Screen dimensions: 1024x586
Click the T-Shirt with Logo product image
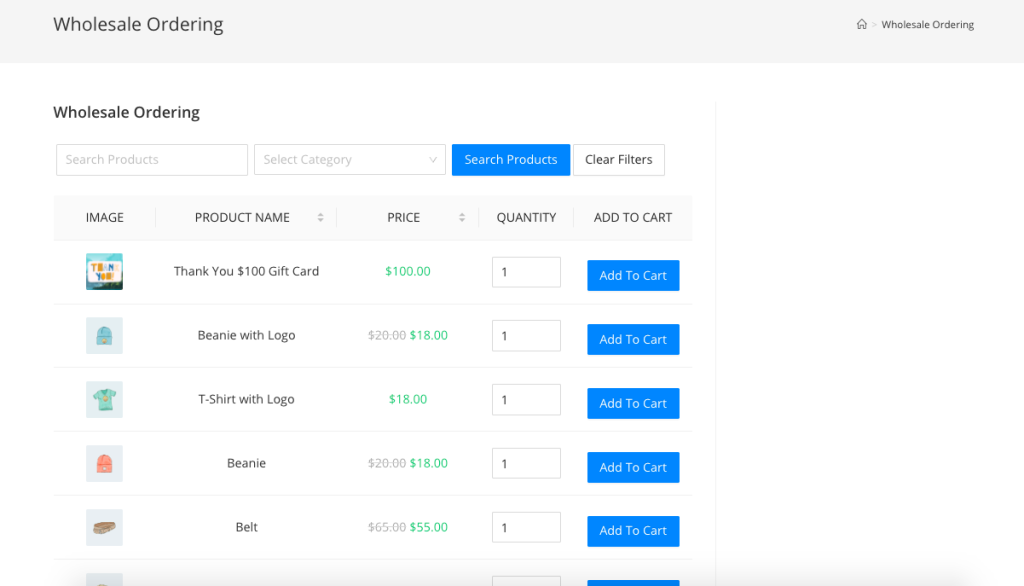104,400
